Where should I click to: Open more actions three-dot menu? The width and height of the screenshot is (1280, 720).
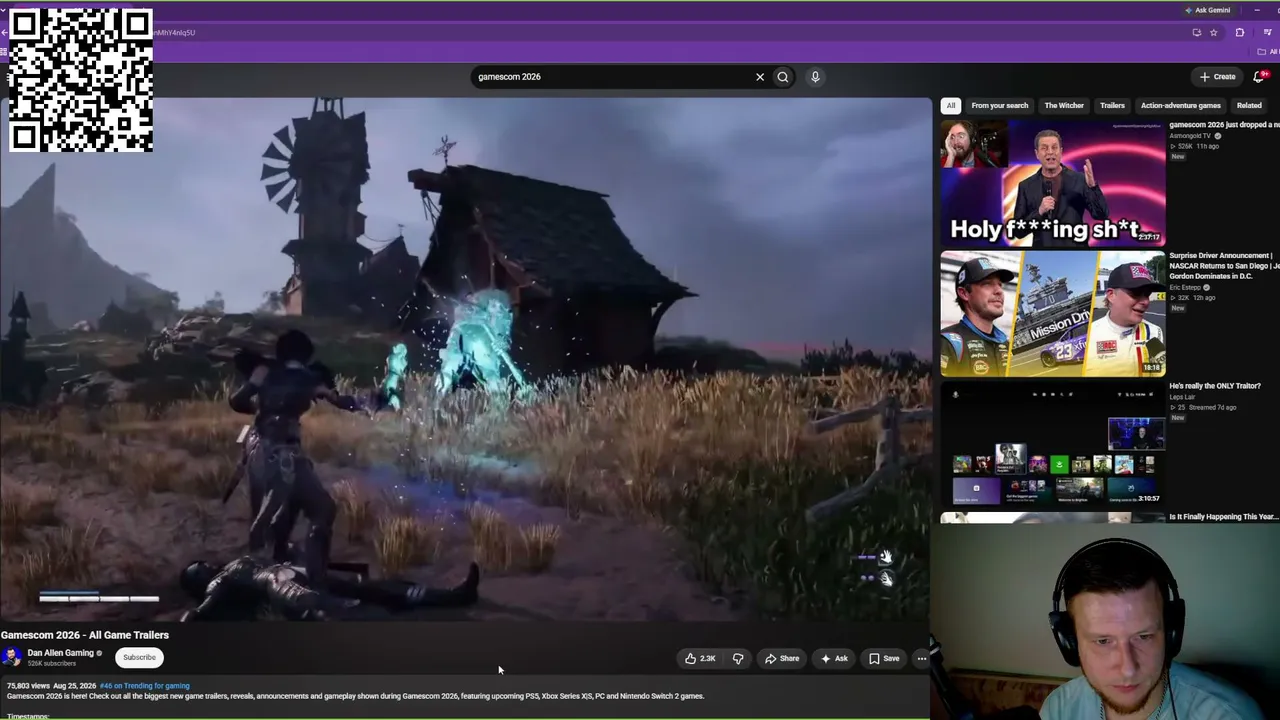[x=922, y=658]
